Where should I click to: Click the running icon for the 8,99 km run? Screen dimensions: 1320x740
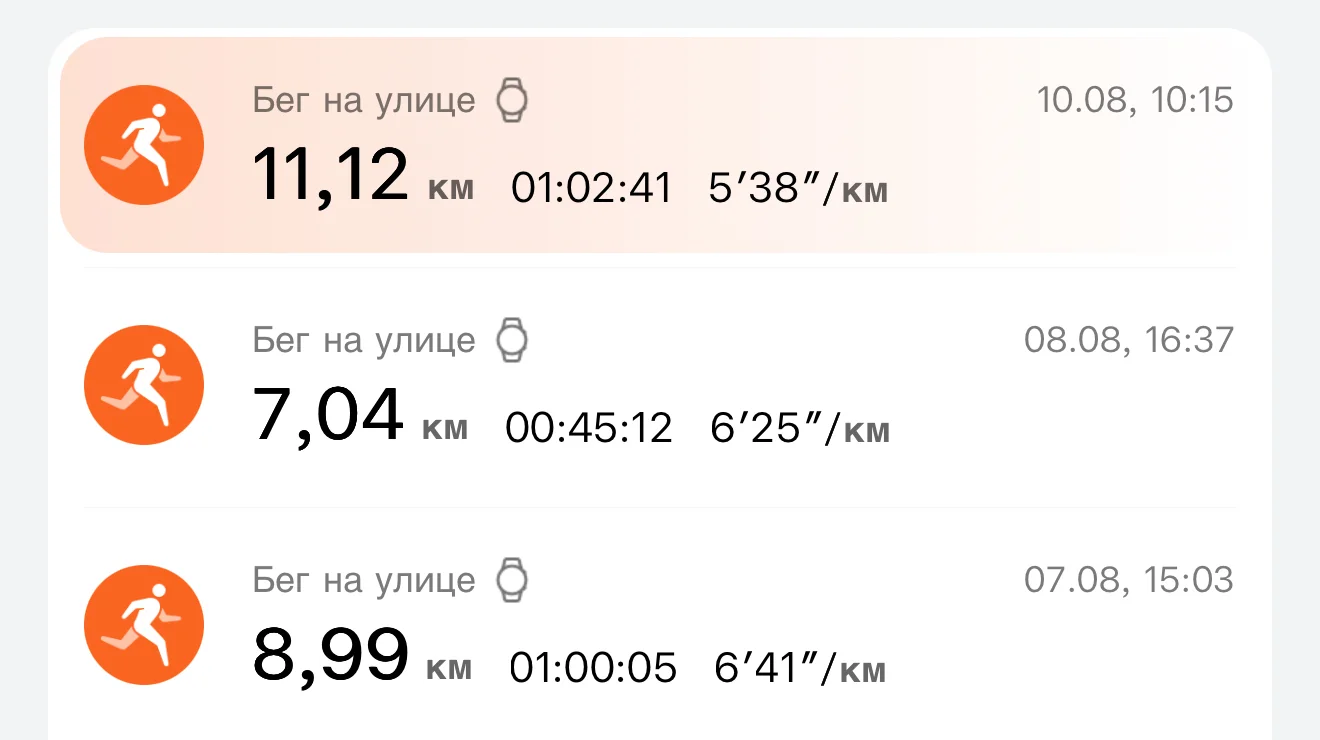click(x=144, y=625)
